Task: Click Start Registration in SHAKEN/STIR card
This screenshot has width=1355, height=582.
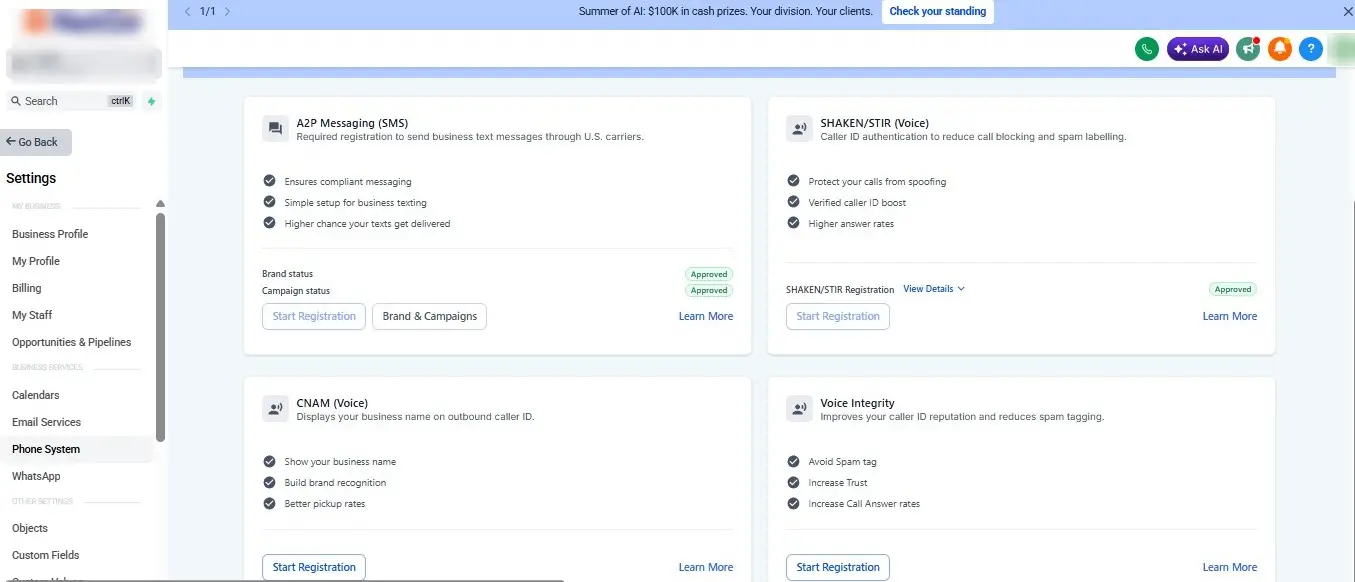Action: [838, 316]
